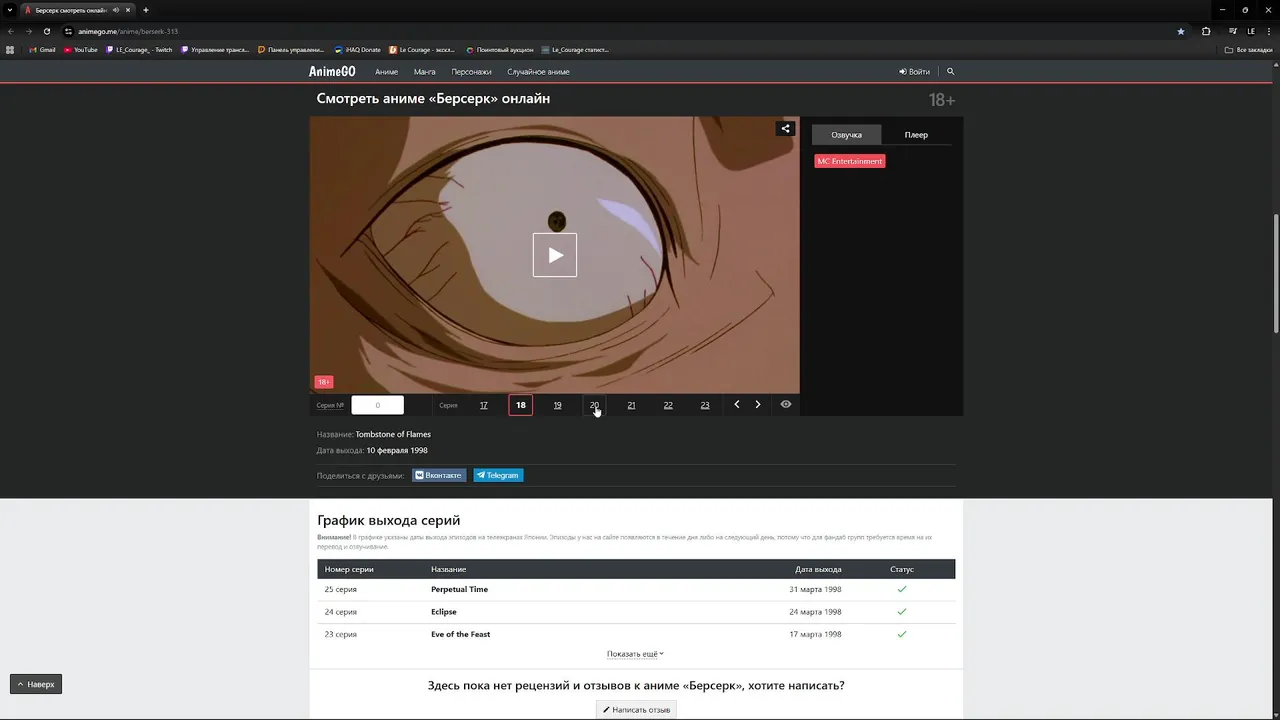Select episode 23

705,405
